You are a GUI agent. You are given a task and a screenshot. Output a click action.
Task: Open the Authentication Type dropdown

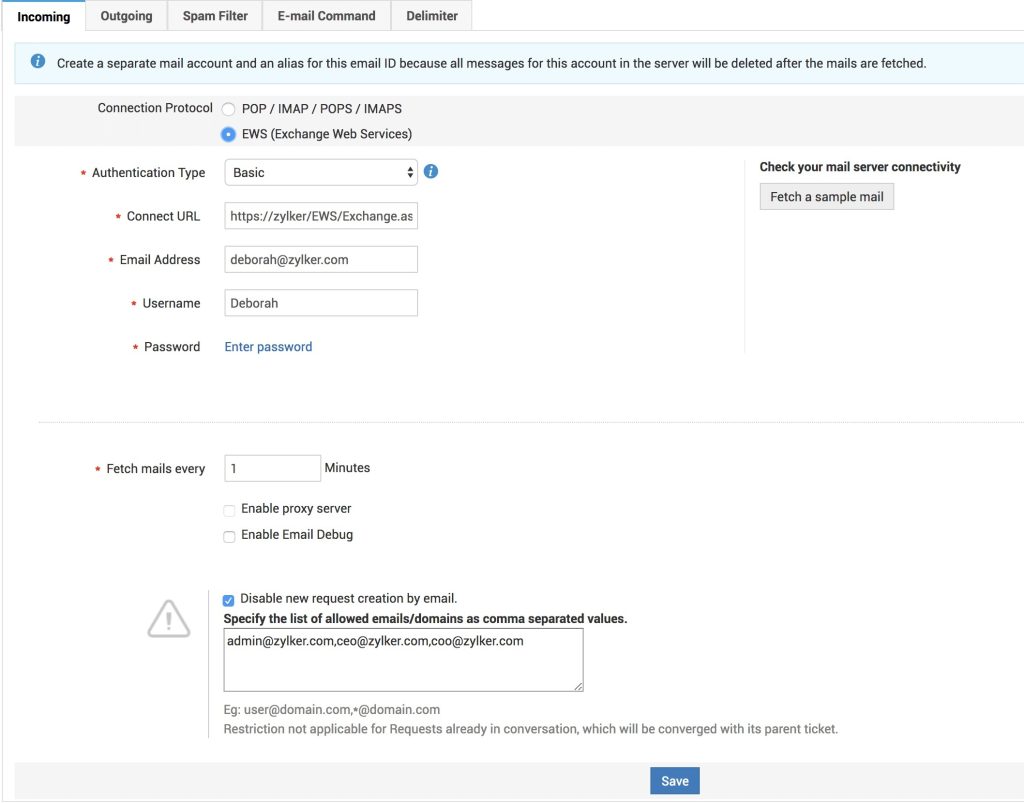(321, 172)
